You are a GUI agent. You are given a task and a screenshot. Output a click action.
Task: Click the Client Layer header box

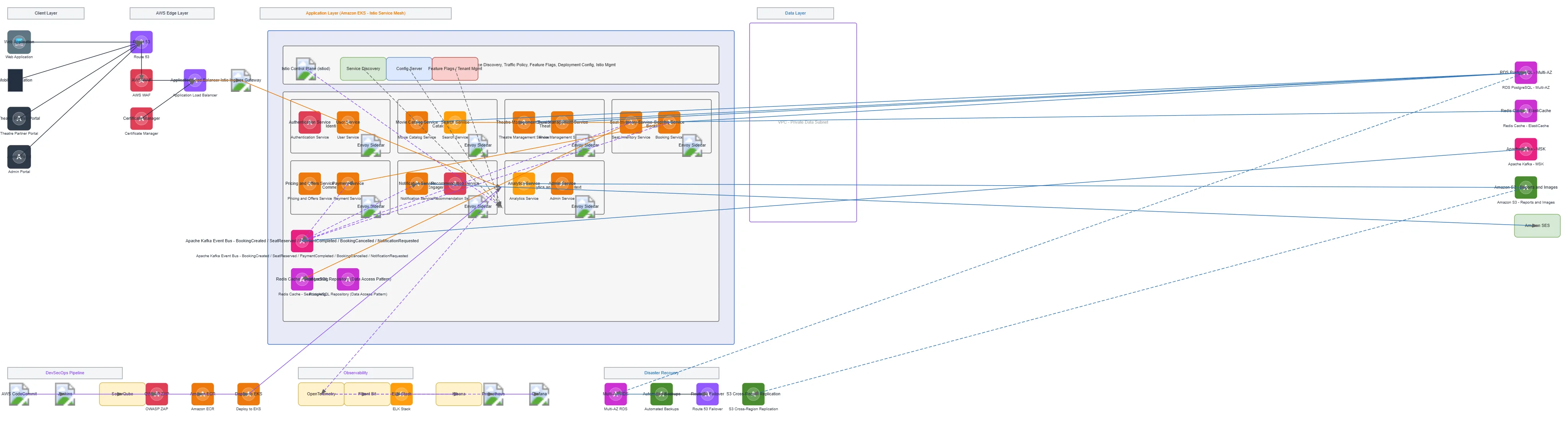pyautogui.click(x=46, y=13)
